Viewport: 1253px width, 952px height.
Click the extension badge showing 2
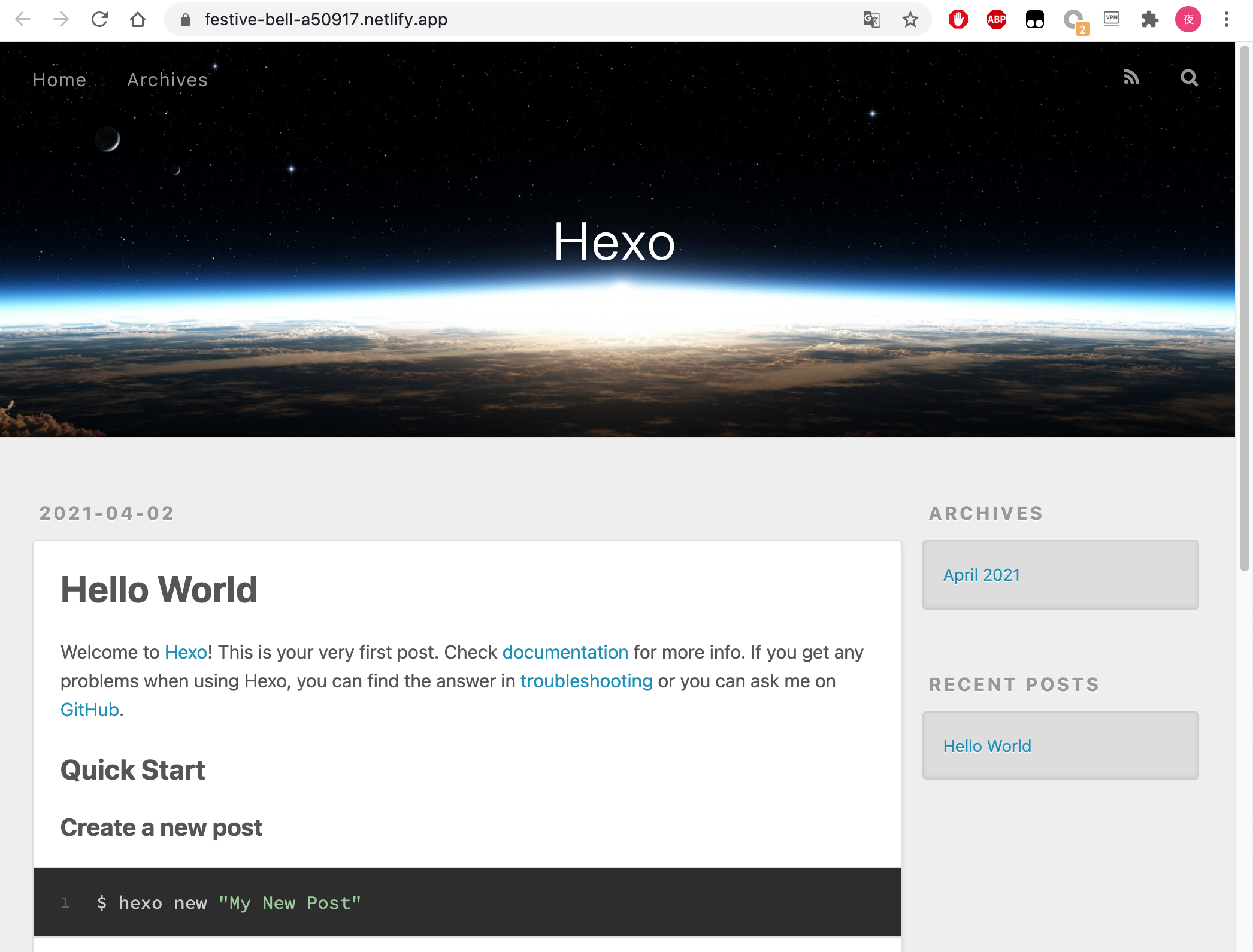tap(1074, 19)
